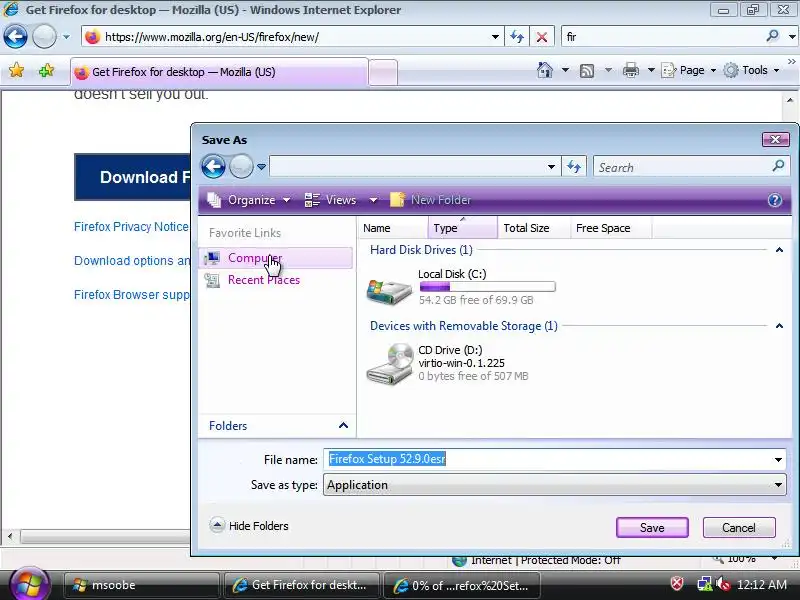
Task: Open Save As address path dropdown
Action: tap(551, 167)
